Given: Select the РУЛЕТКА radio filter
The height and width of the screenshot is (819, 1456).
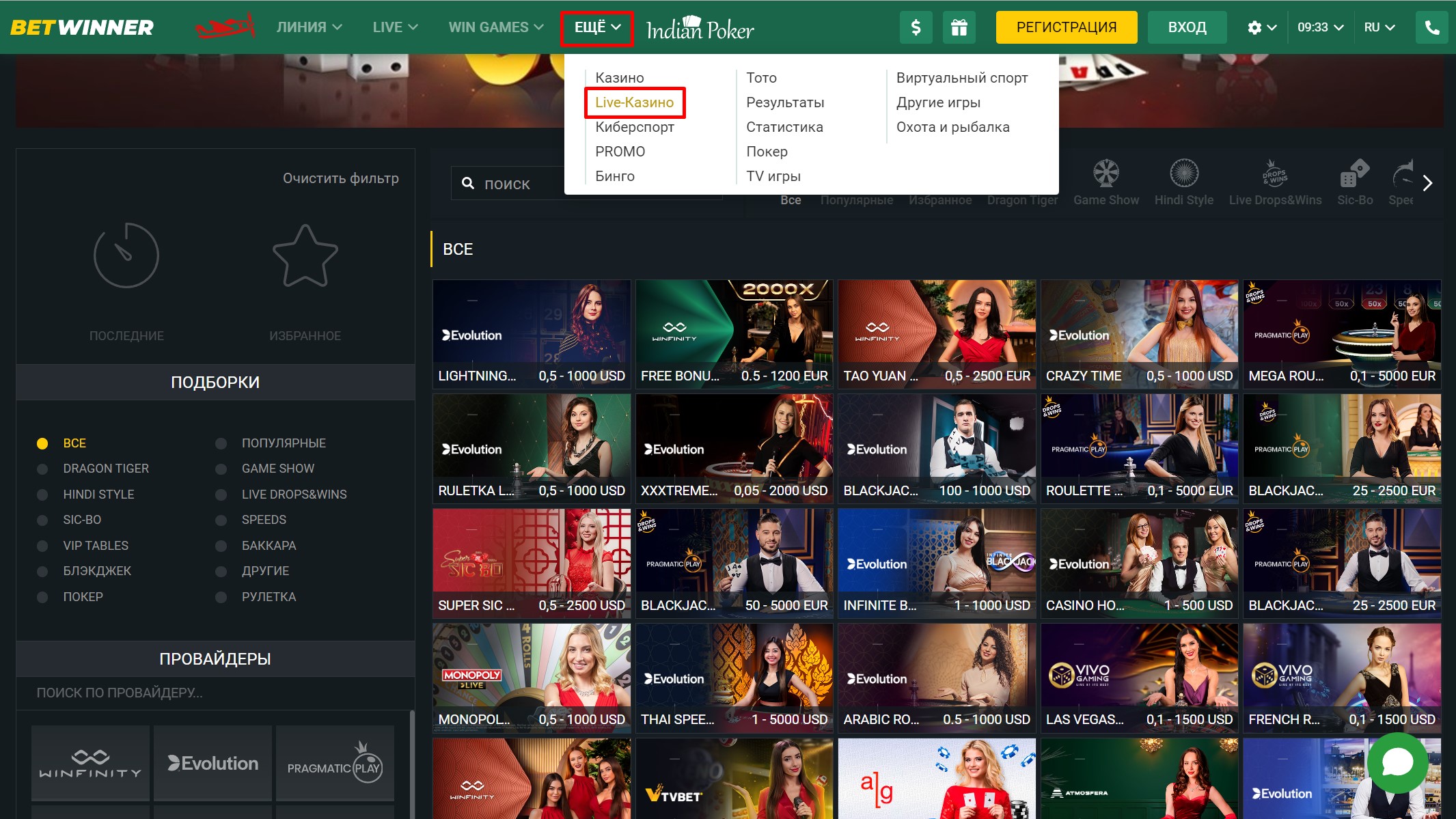Looking at the screenshot, I should pyautogui.click(x=221, y=597).
